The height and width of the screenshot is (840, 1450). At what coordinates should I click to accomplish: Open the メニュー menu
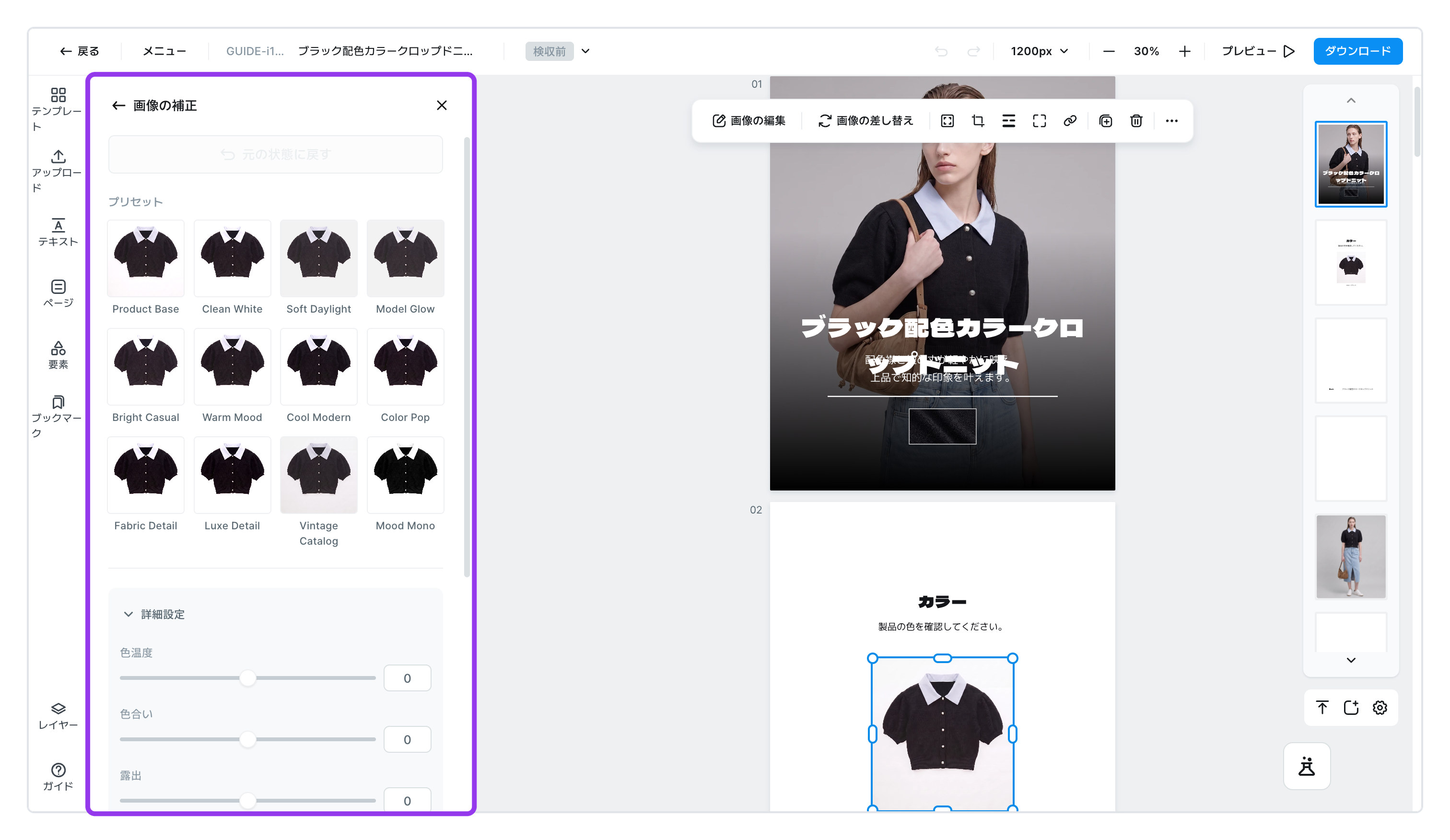164,51
